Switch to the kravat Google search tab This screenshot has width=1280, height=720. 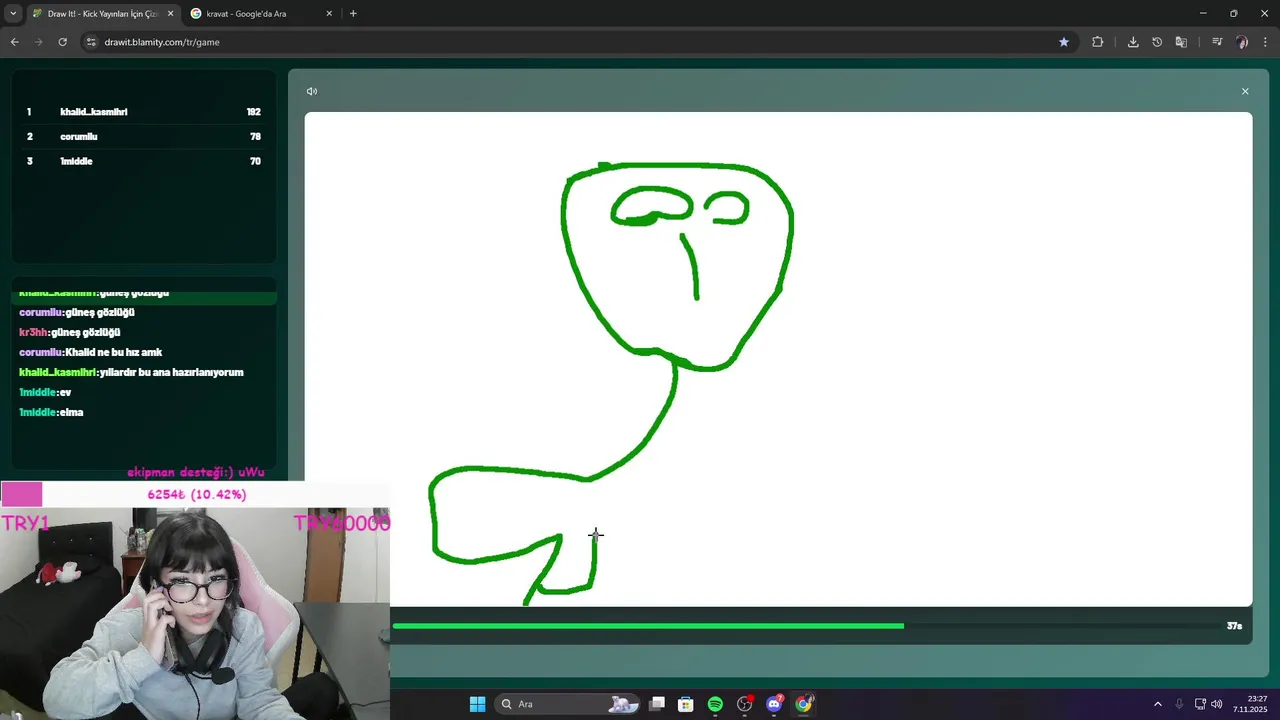[262, 14]
